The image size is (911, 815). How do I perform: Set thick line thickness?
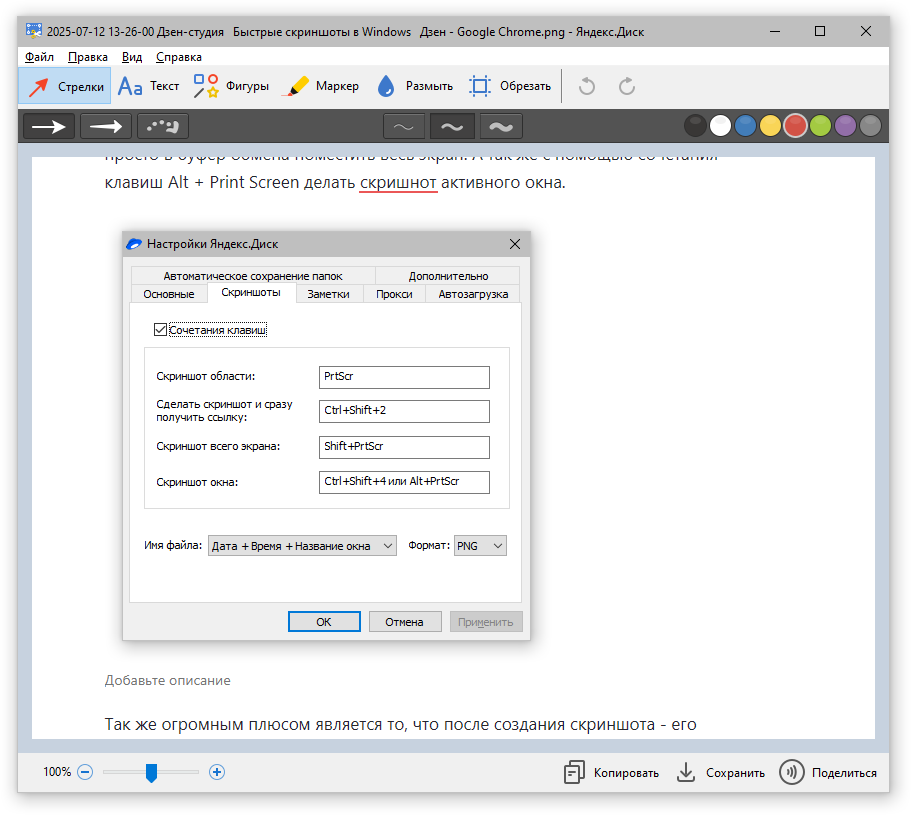coord(501,127)
